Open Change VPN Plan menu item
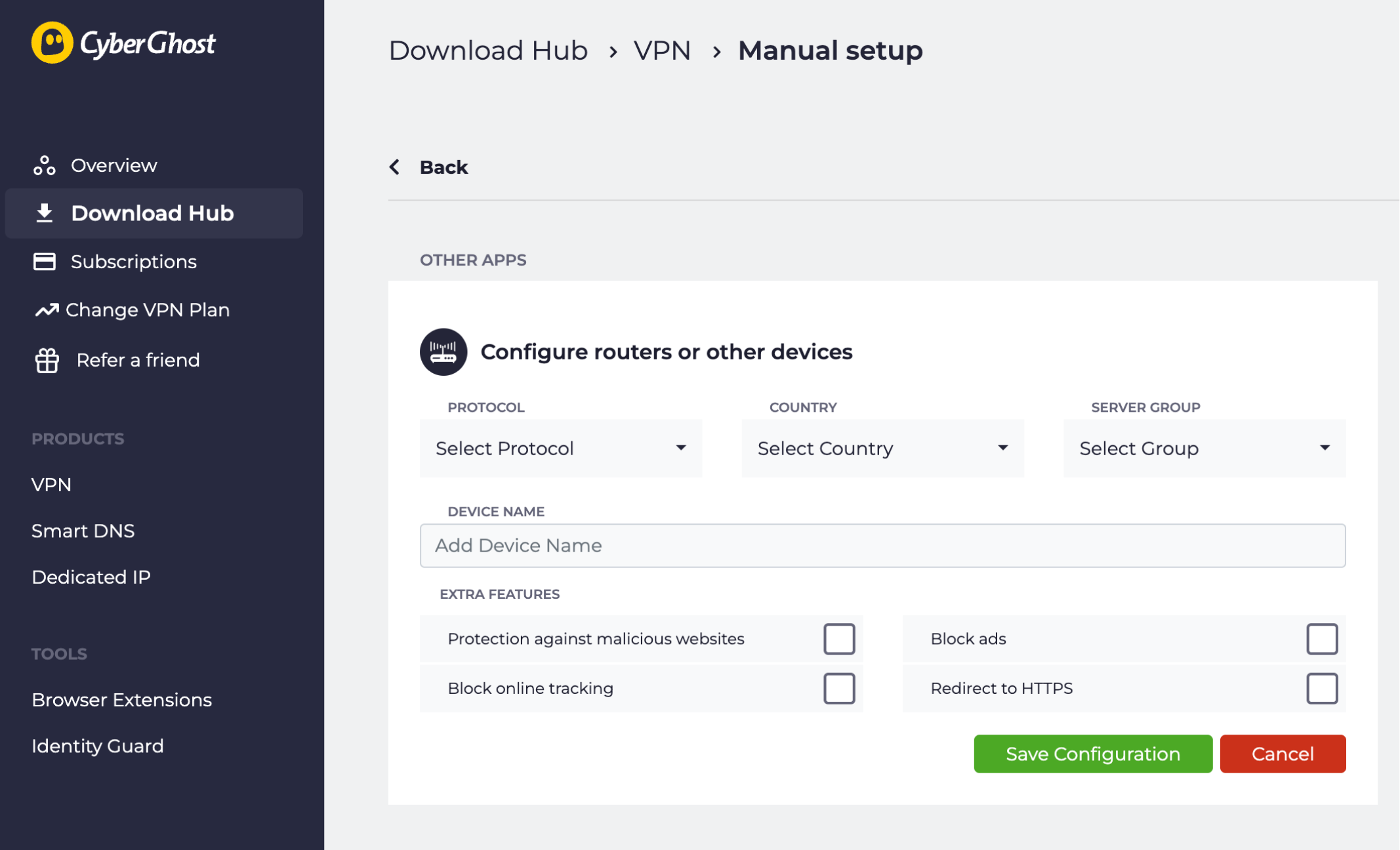This screenshot has width=1400, height=850. click(148, 310)
